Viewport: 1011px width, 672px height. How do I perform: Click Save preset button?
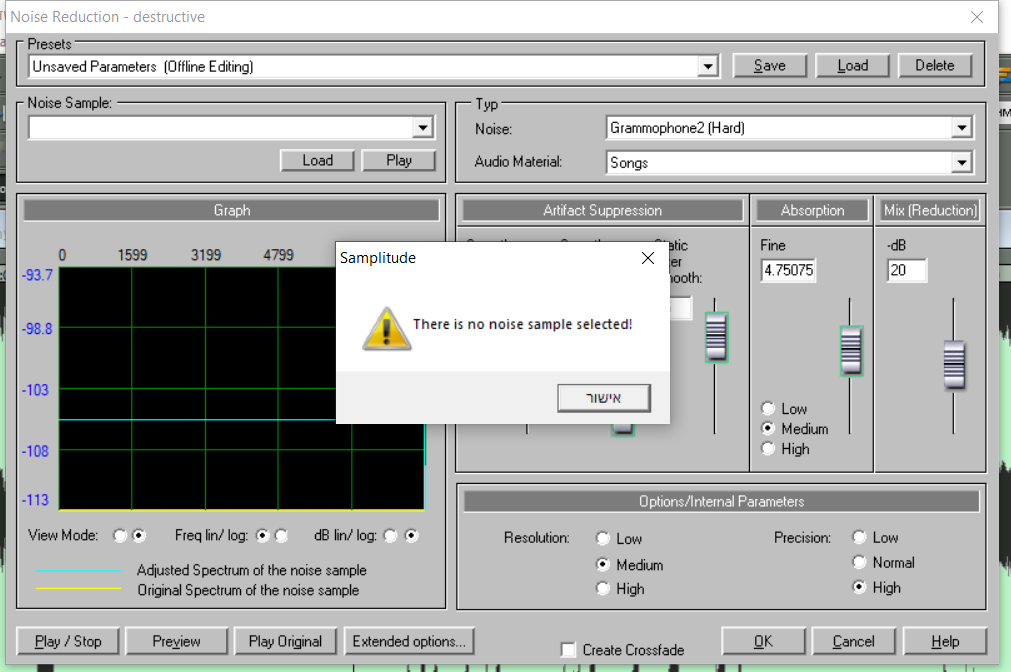click(x=770, y=66)
